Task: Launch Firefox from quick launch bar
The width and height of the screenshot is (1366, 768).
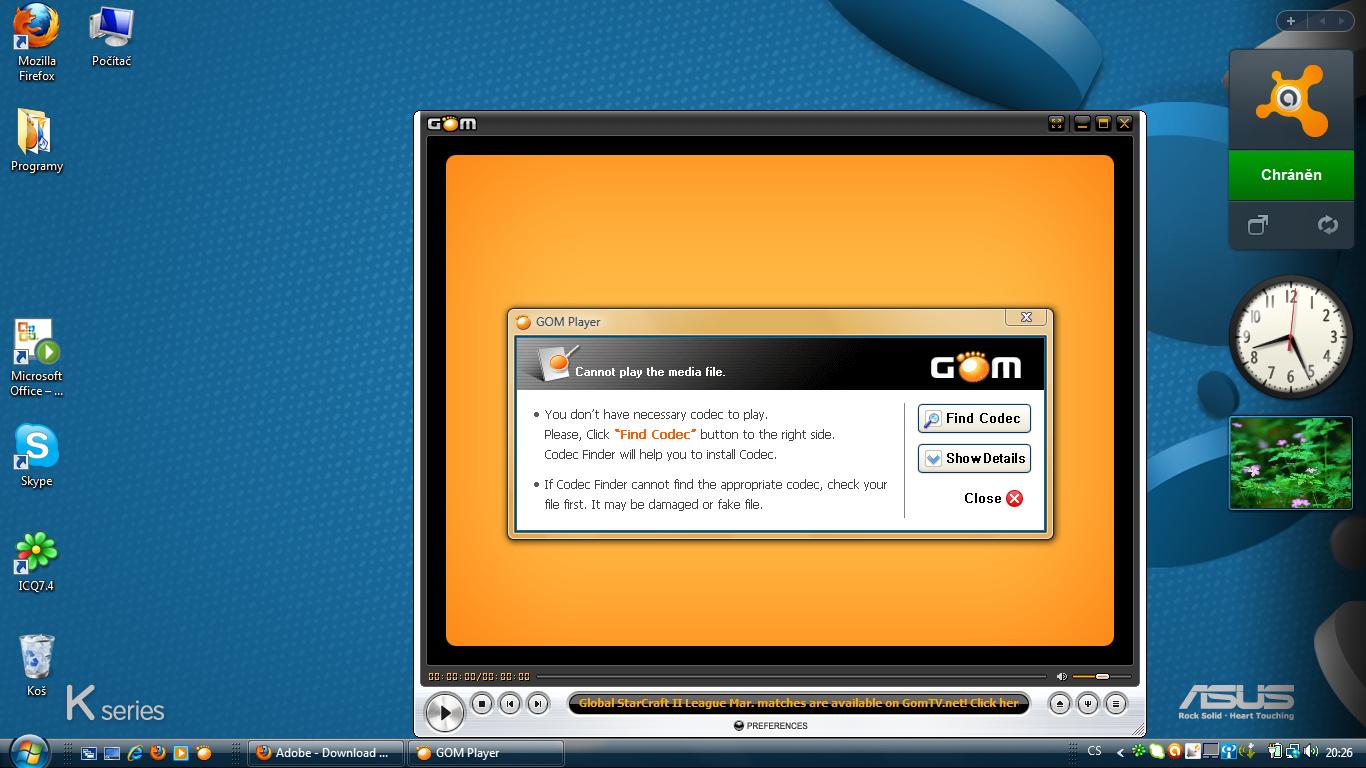Action: (x=158, y=753)
